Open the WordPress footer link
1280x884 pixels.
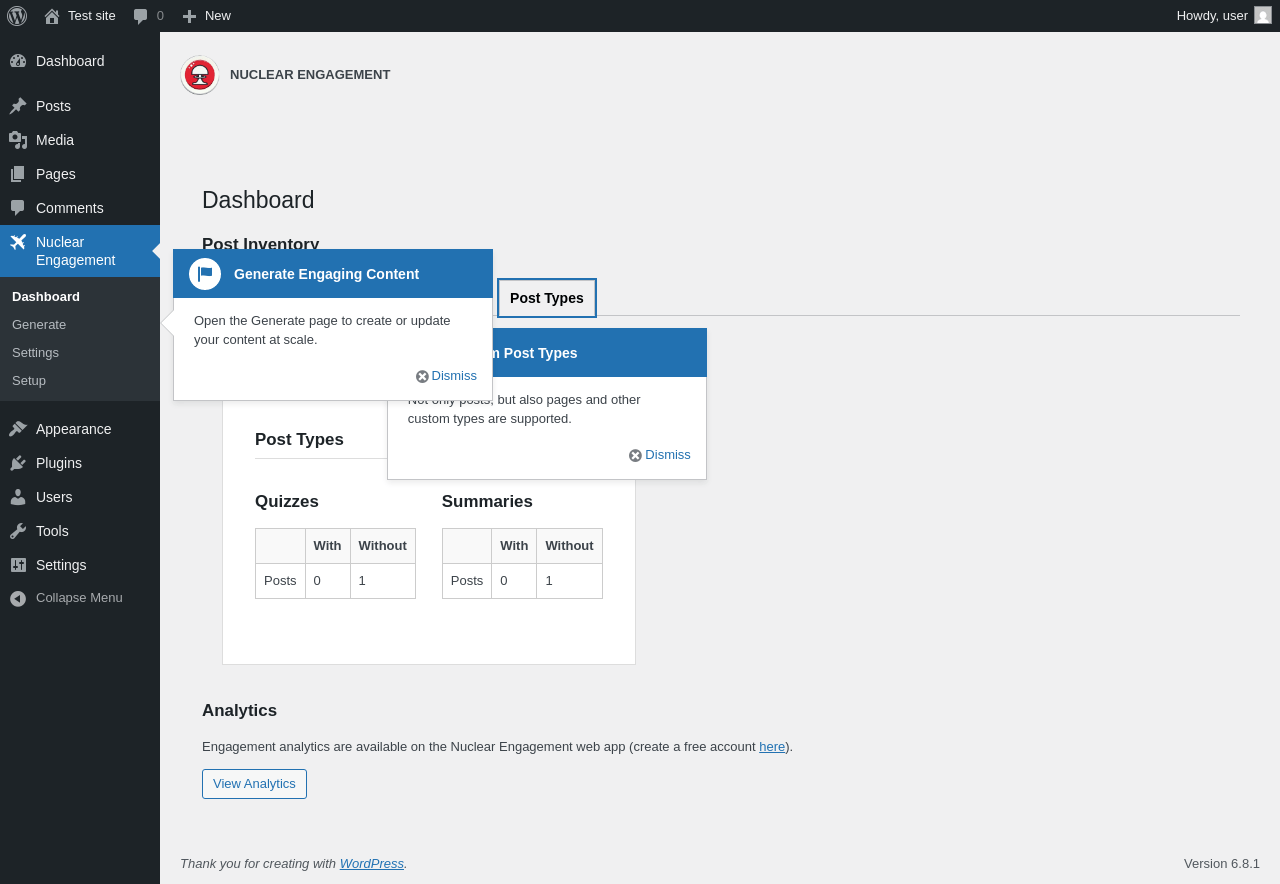372,863
